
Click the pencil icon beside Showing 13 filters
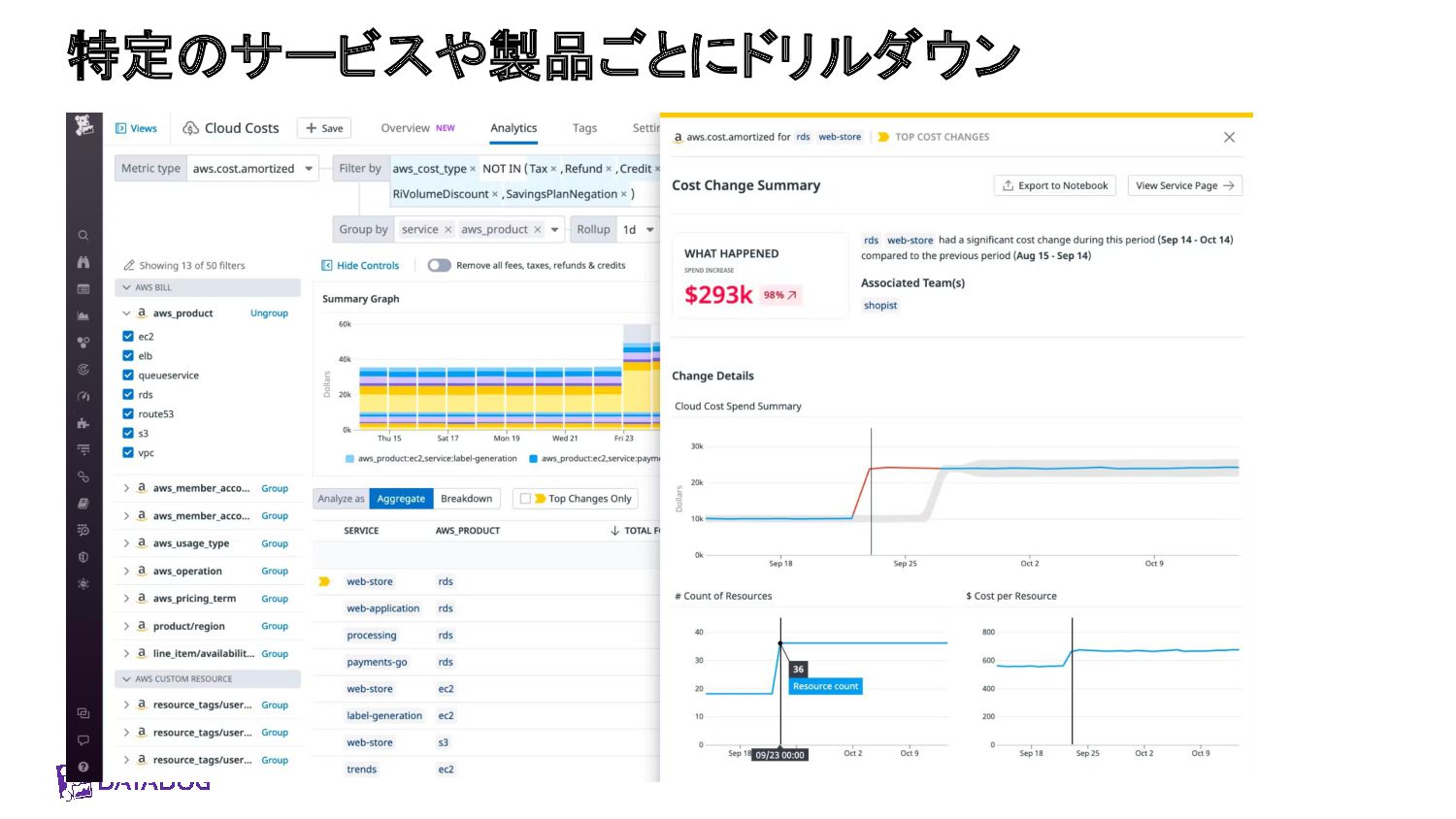(129, 265)
